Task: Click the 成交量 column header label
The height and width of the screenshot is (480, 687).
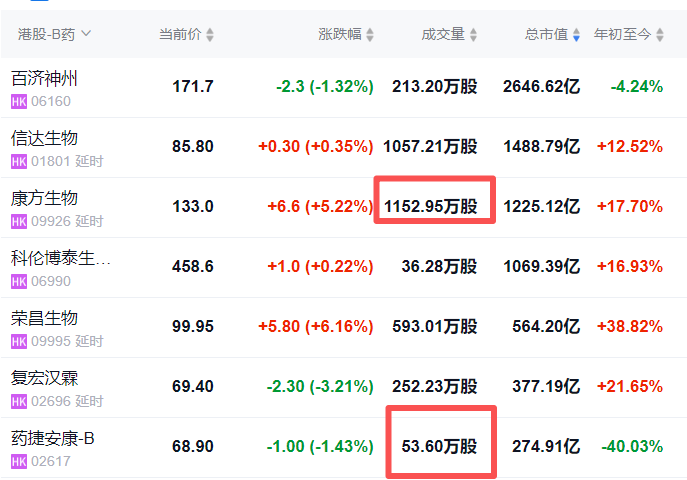Action: 442,34
